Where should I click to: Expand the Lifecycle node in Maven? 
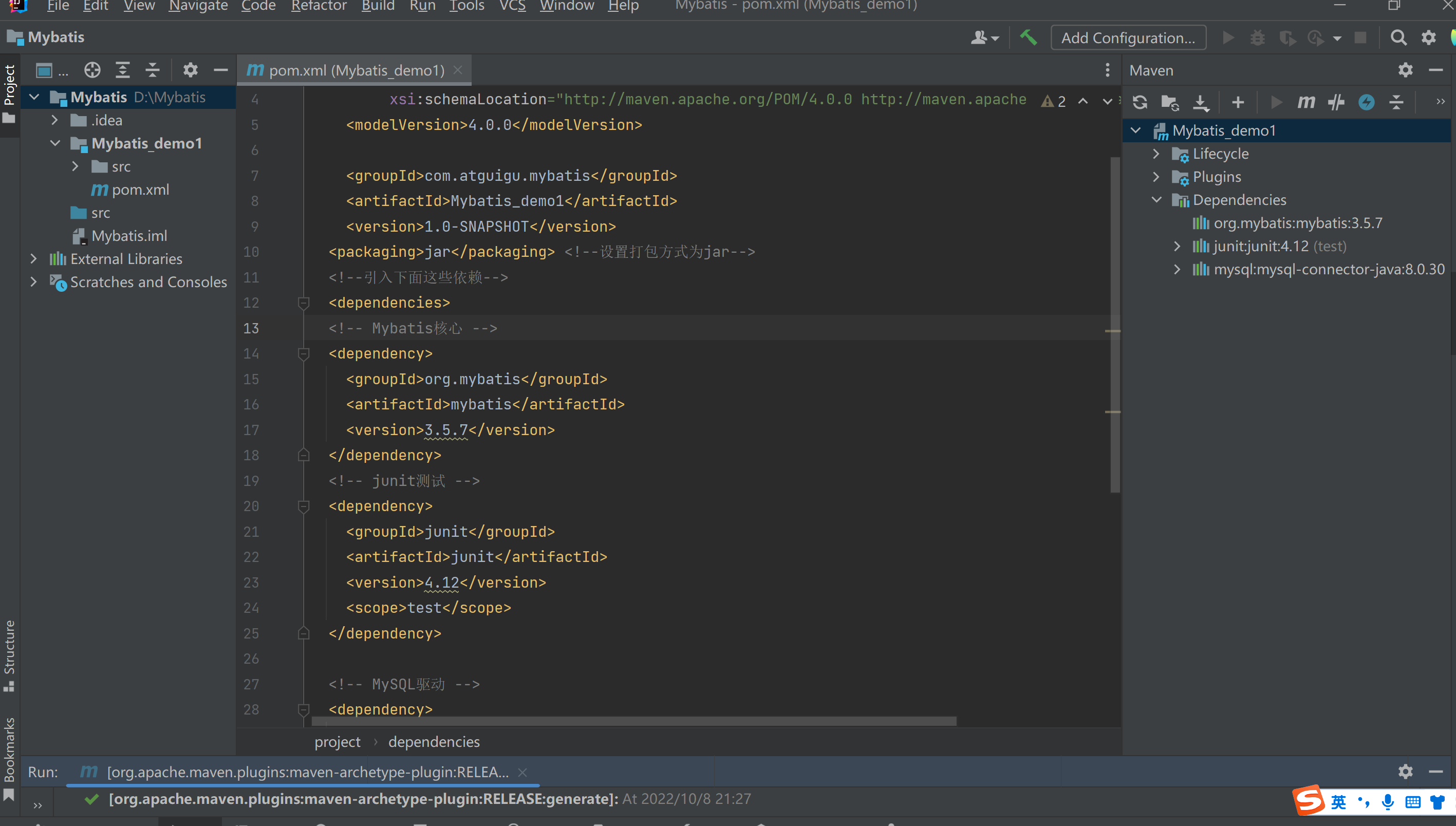(1156, 154)
